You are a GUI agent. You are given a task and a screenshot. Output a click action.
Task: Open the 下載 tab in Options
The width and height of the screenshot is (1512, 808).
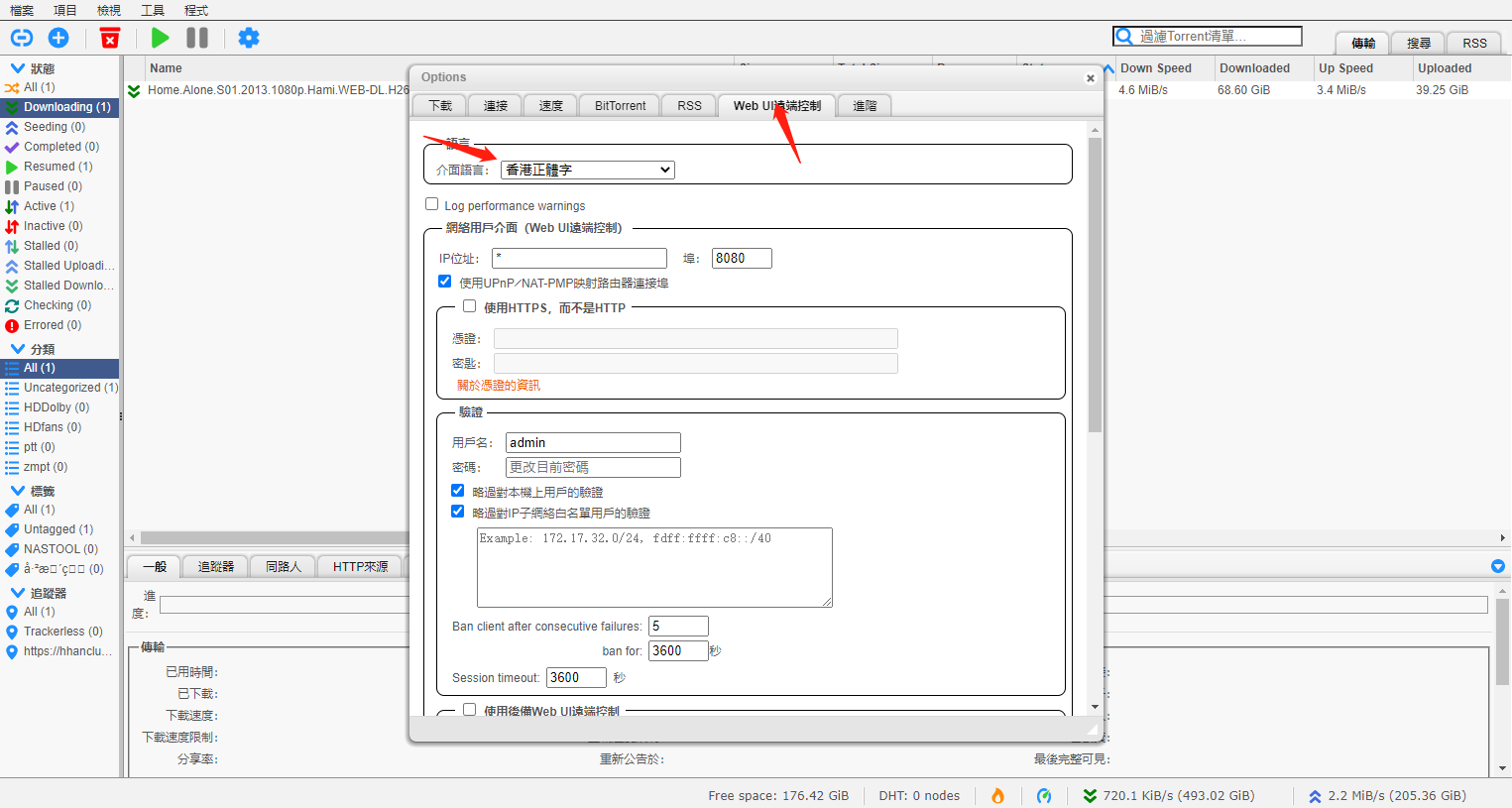(440, 106)
